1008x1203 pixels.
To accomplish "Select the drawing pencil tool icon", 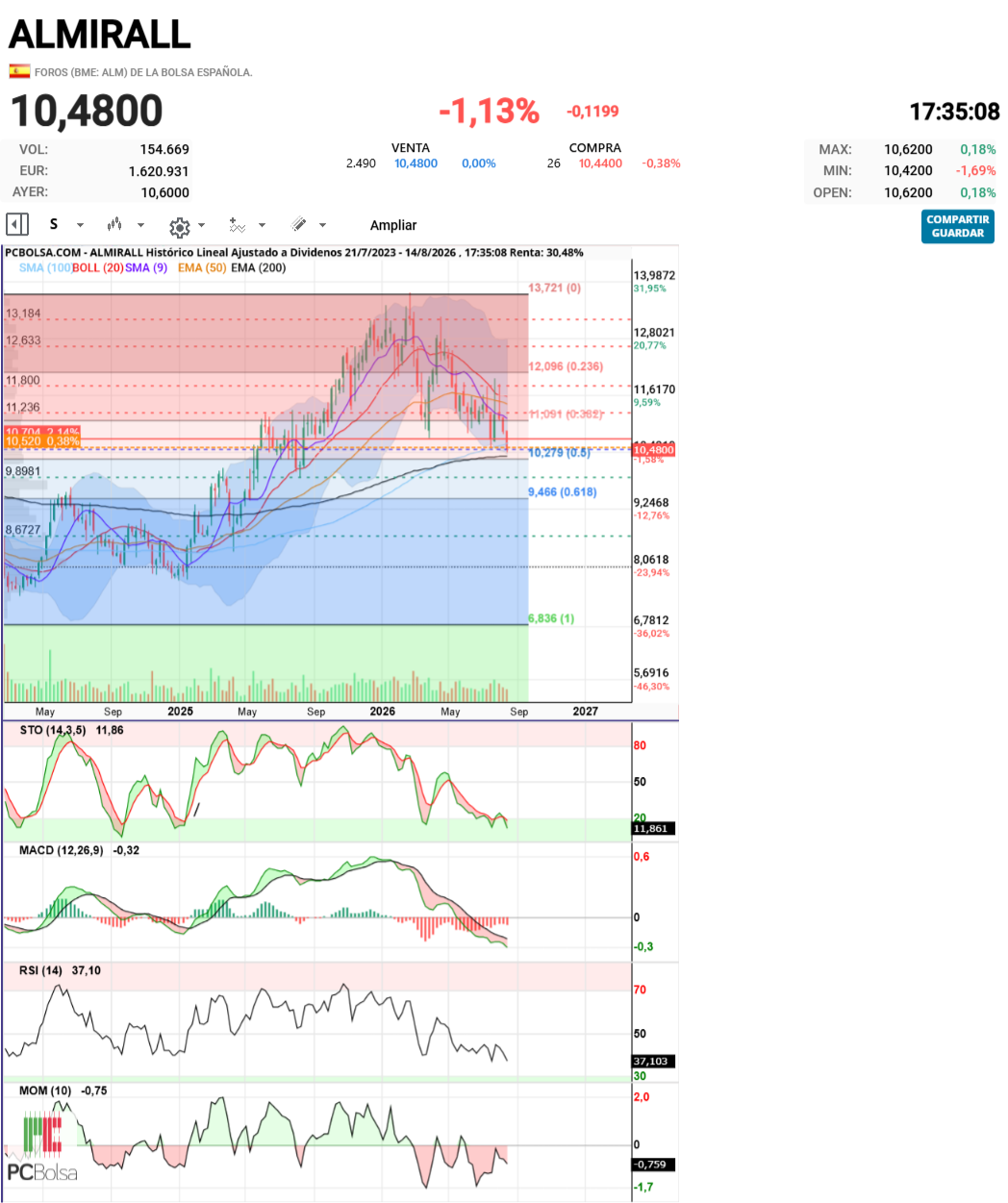I will 299,224.
